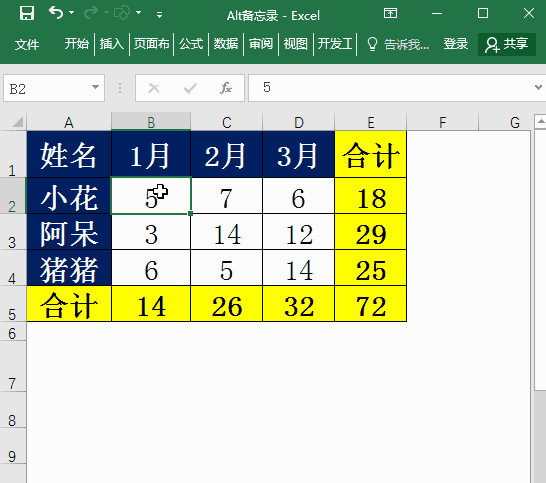Select cell C5 with value 26

(227, 304)
